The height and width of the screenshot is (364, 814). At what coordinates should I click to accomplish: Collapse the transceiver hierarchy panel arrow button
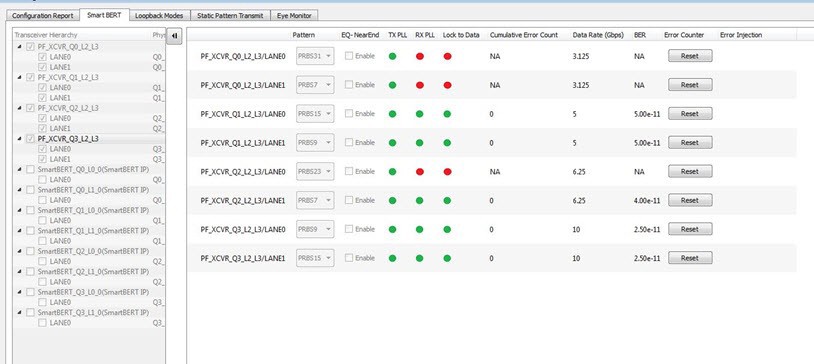coord(174,36)
